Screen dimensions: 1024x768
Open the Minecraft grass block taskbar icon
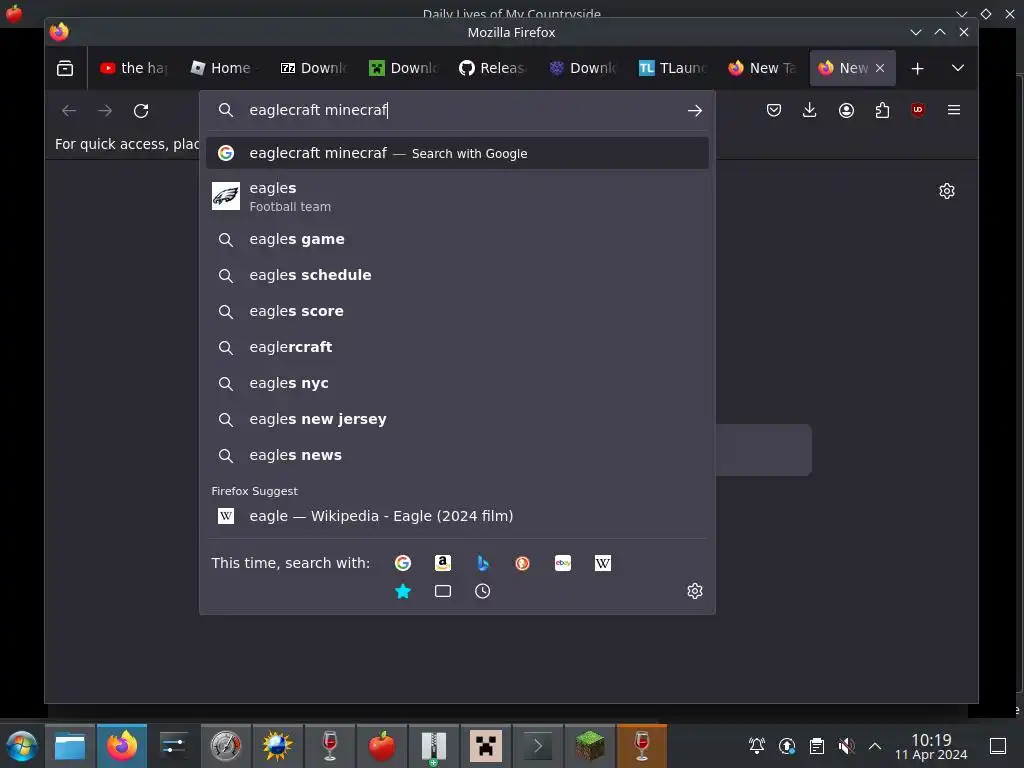590,746
